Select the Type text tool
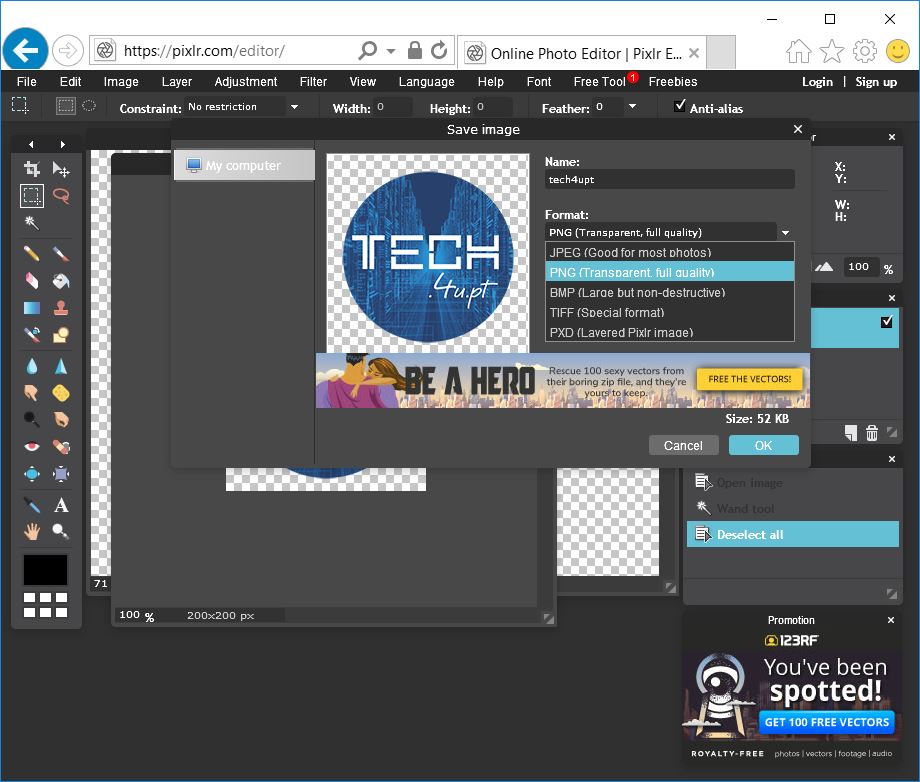 coord(61,505)
